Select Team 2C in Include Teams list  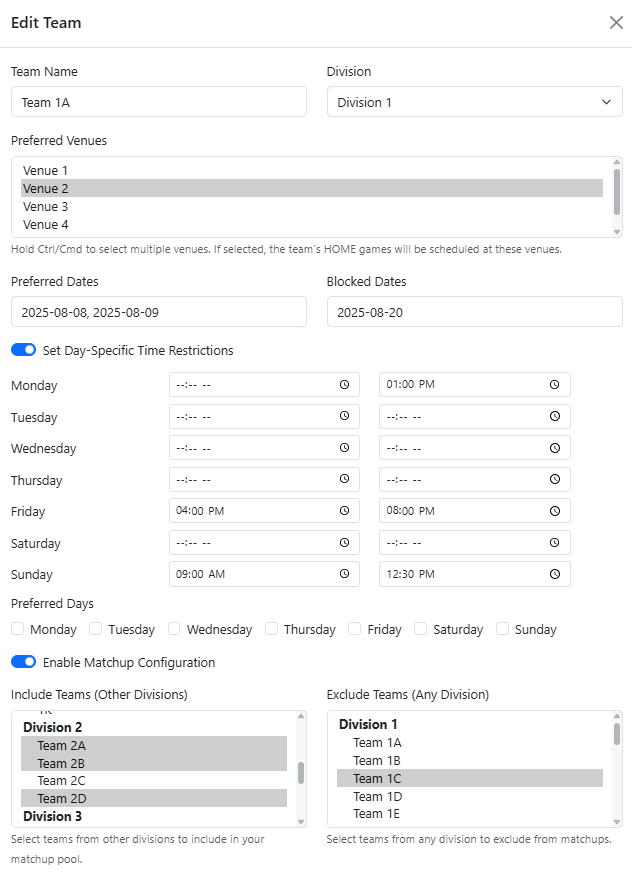[61, 780]
